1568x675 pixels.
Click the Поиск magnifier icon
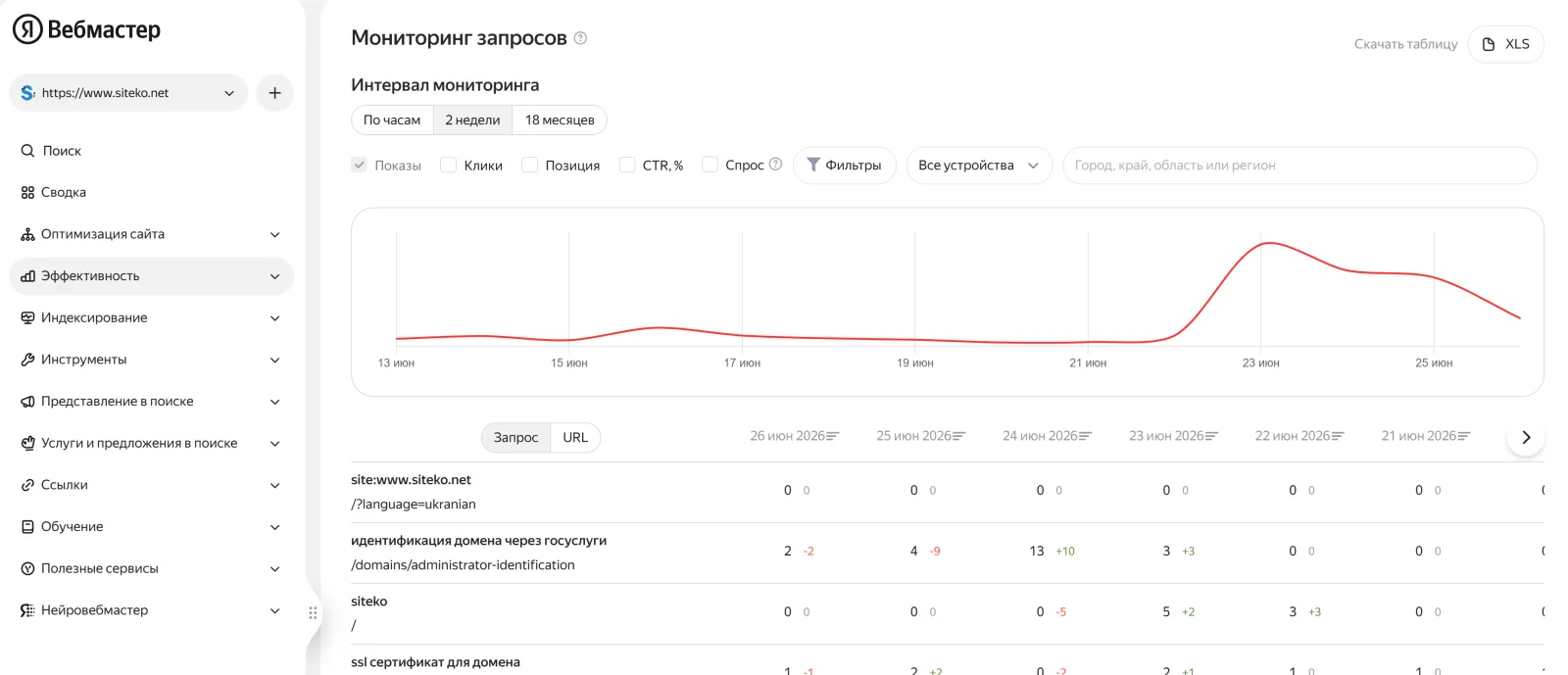tap(27, 151)
